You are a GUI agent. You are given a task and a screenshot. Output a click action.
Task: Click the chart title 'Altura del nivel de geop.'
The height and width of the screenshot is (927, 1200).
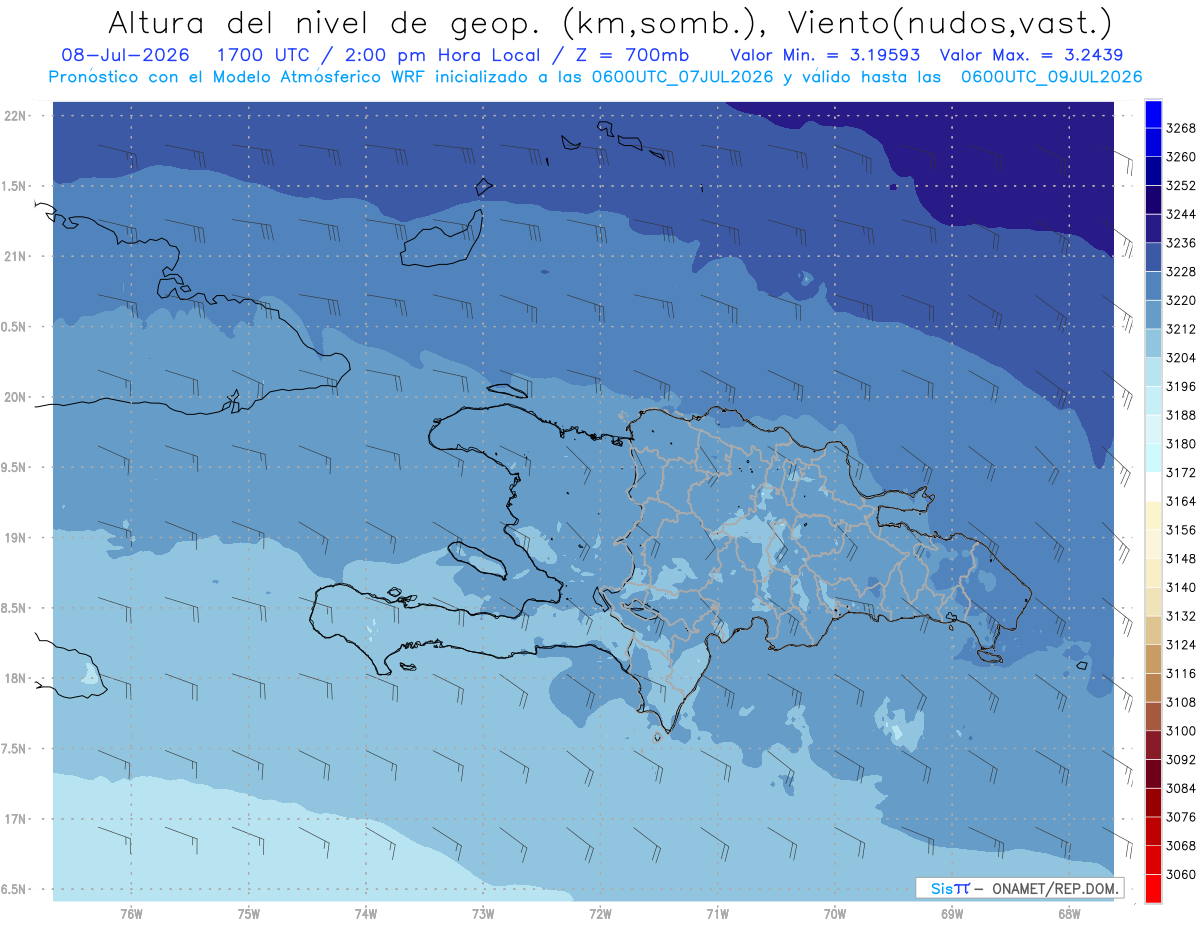point(326,22)
